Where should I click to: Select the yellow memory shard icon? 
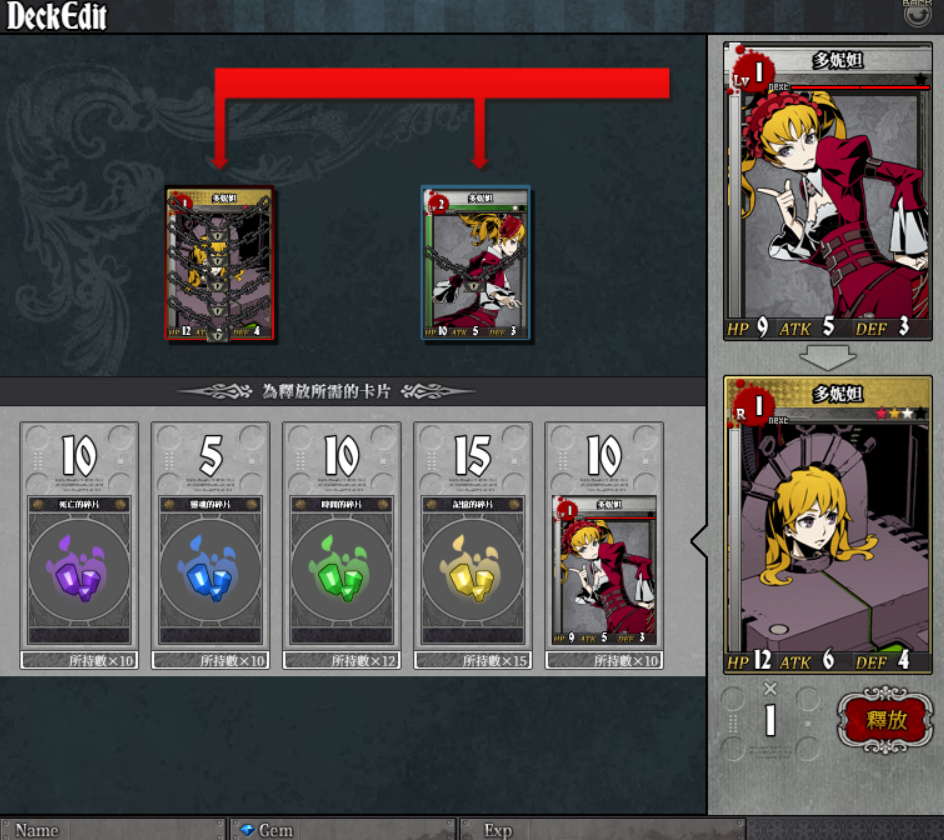[x=473, y=569]
